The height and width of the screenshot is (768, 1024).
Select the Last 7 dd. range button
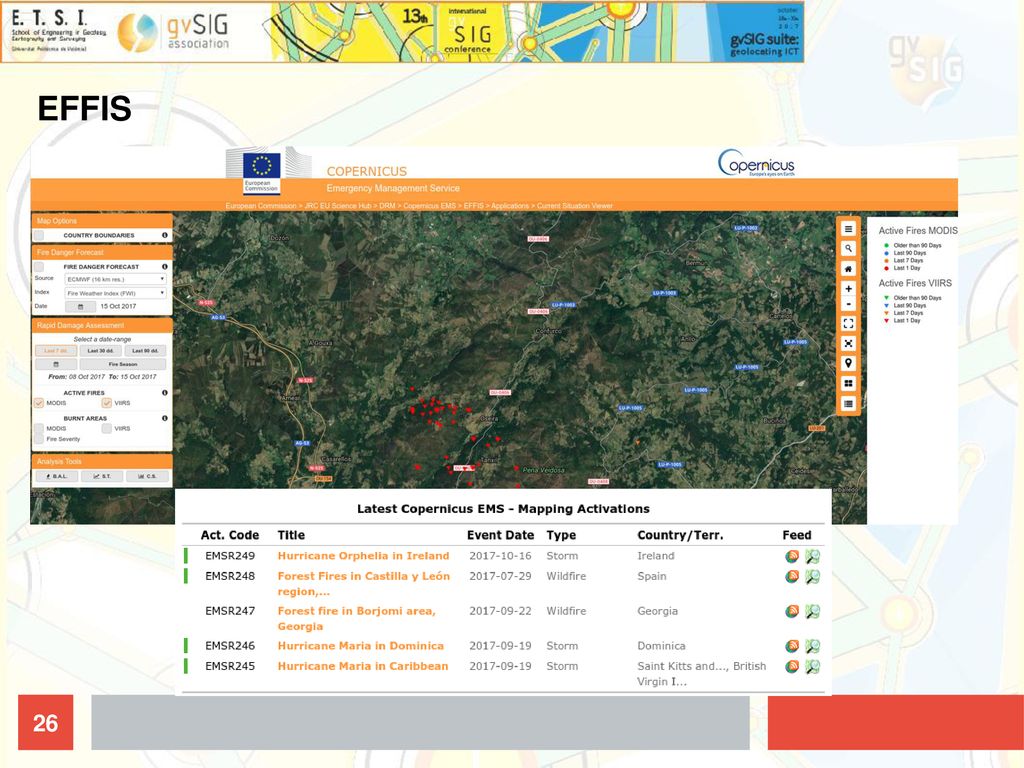click(x=56, y=351)
